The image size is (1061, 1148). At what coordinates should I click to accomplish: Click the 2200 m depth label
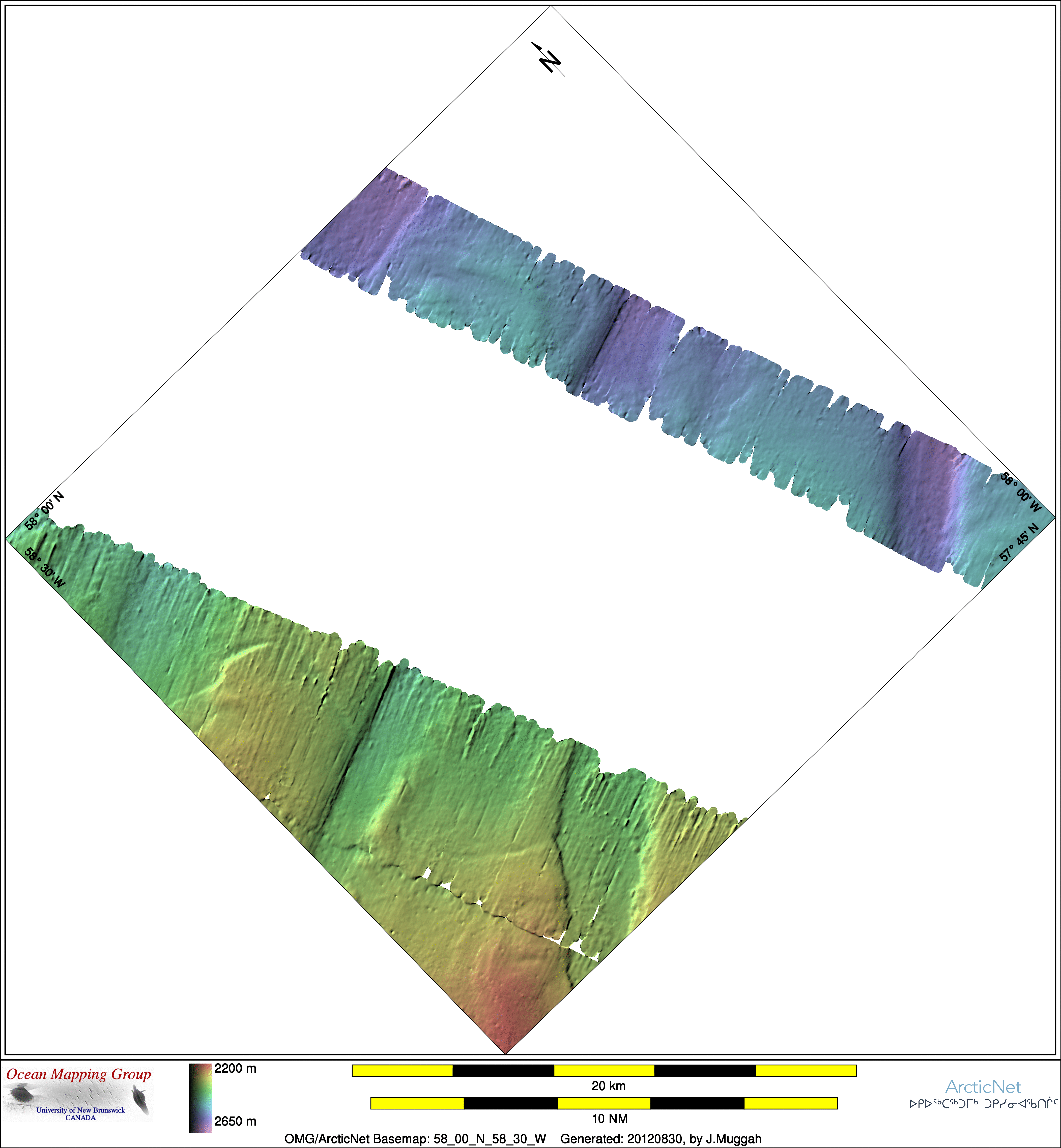[235, 1069]
